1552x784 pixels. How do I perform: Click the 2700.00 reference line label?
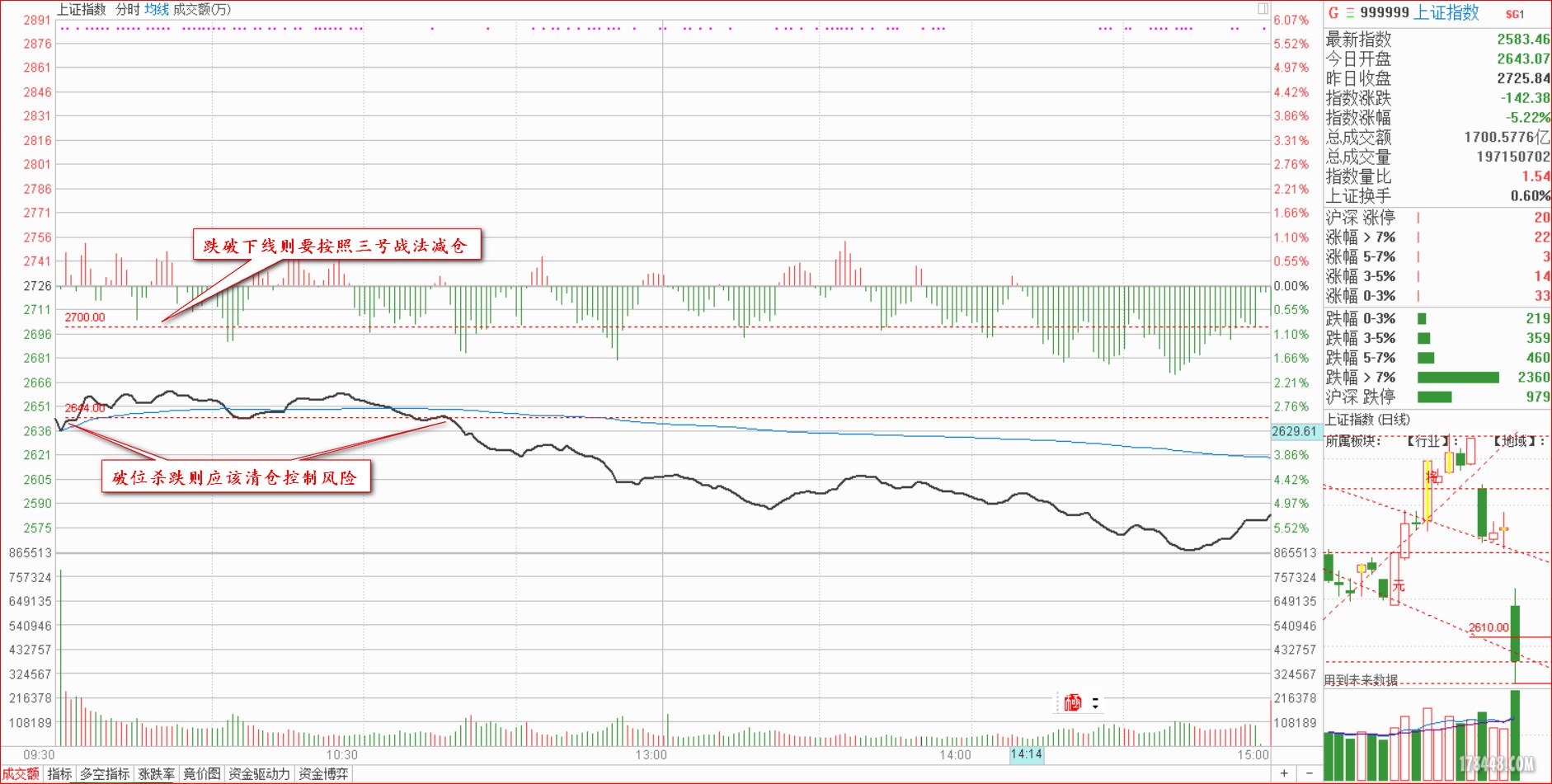click(x=85, y=317)
